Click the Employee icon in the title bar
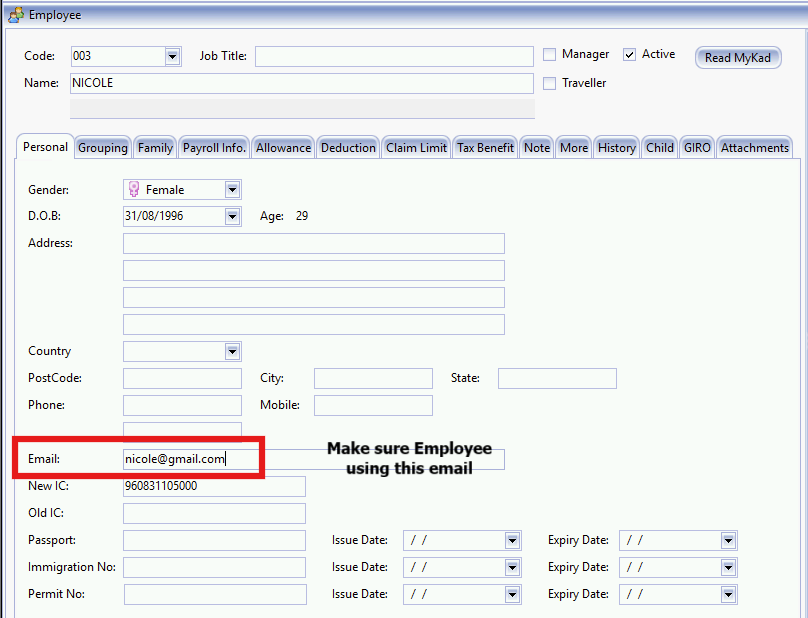The image size is (808, 618). tap(16, 14)
